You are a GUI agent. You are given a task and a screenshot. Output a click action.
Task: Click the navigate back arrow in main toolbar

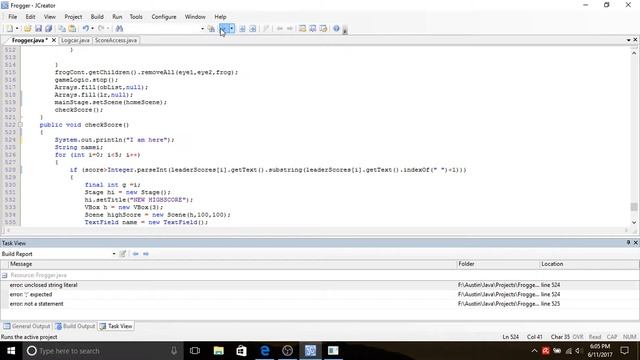click(x=280, y=29)
